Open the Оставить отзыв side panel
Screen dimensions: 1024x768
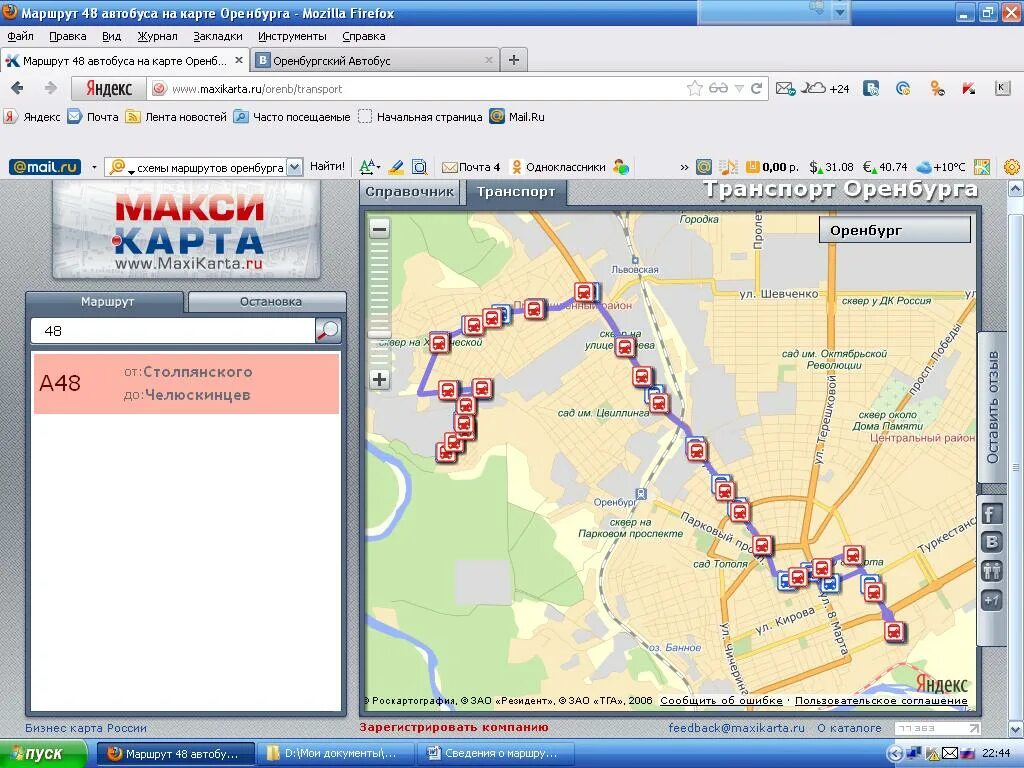click(993, 408)
